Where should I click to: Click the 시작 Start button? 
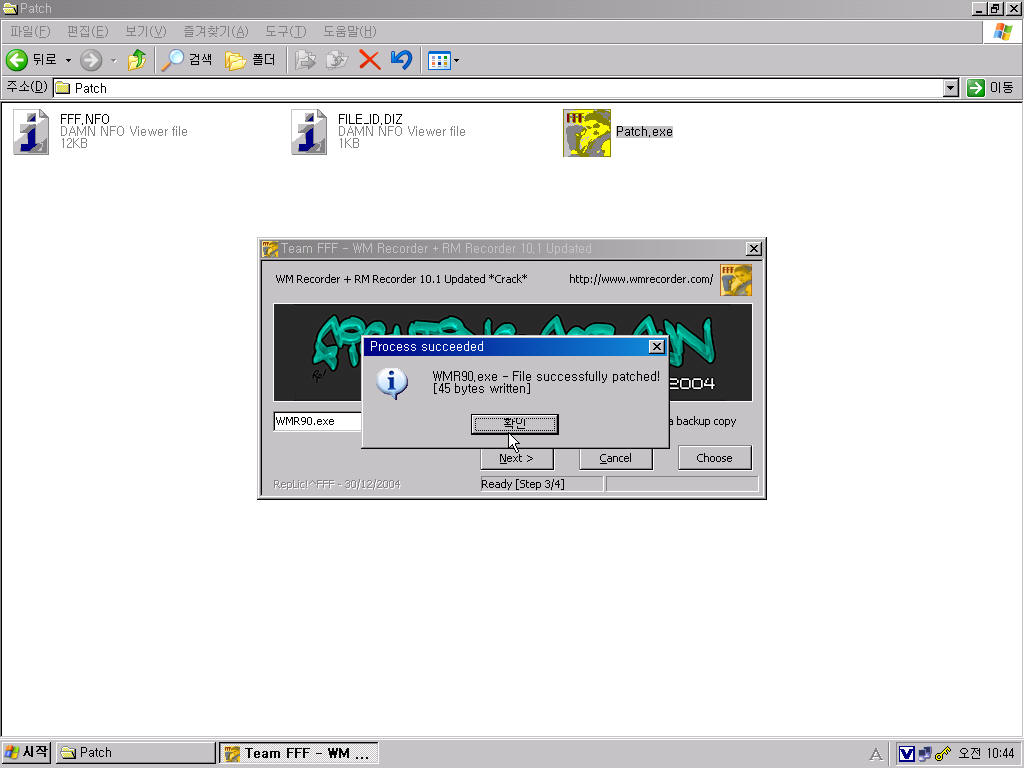pos(26,752)
